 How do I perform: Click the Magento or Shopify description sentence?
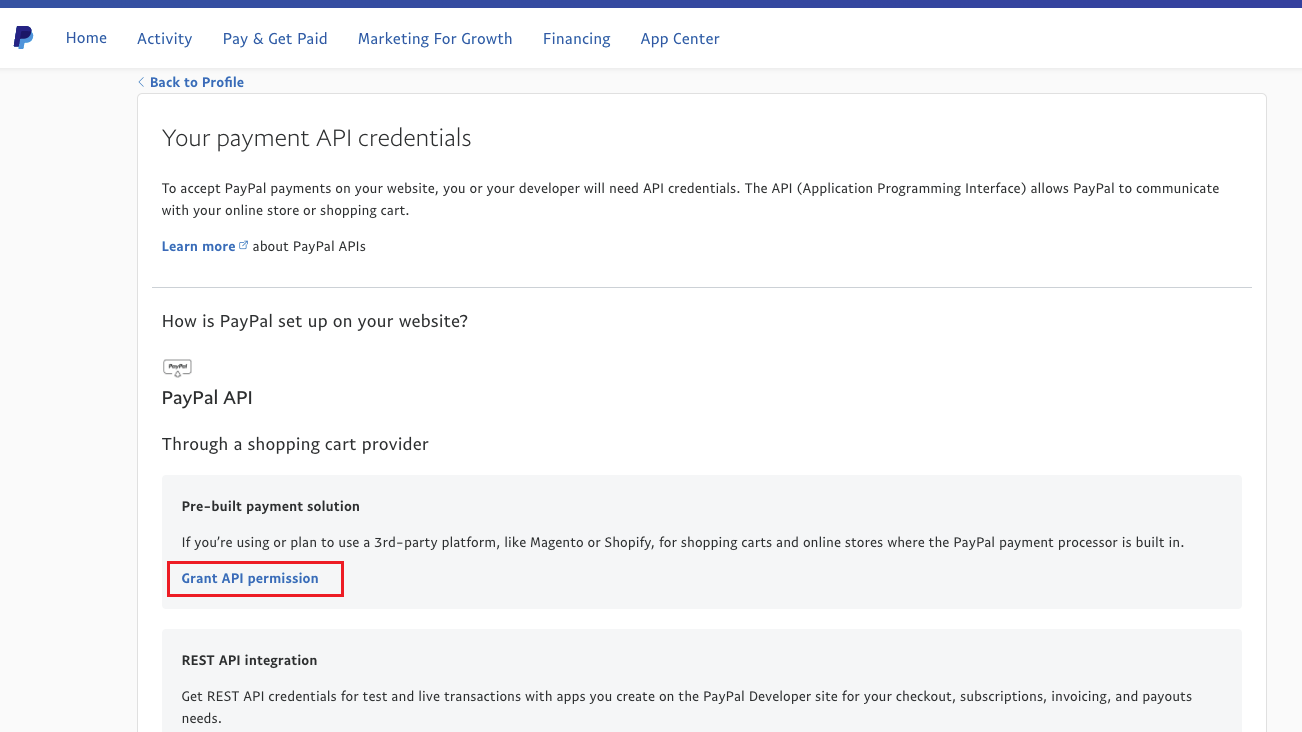(682, 542)
